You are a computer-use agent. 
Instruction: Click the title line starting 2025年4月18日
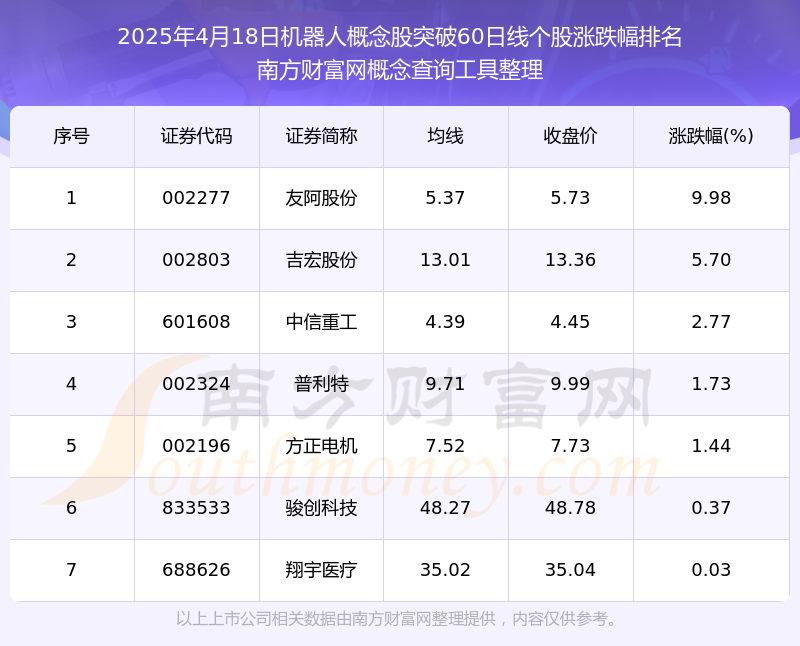coord(399,37)
